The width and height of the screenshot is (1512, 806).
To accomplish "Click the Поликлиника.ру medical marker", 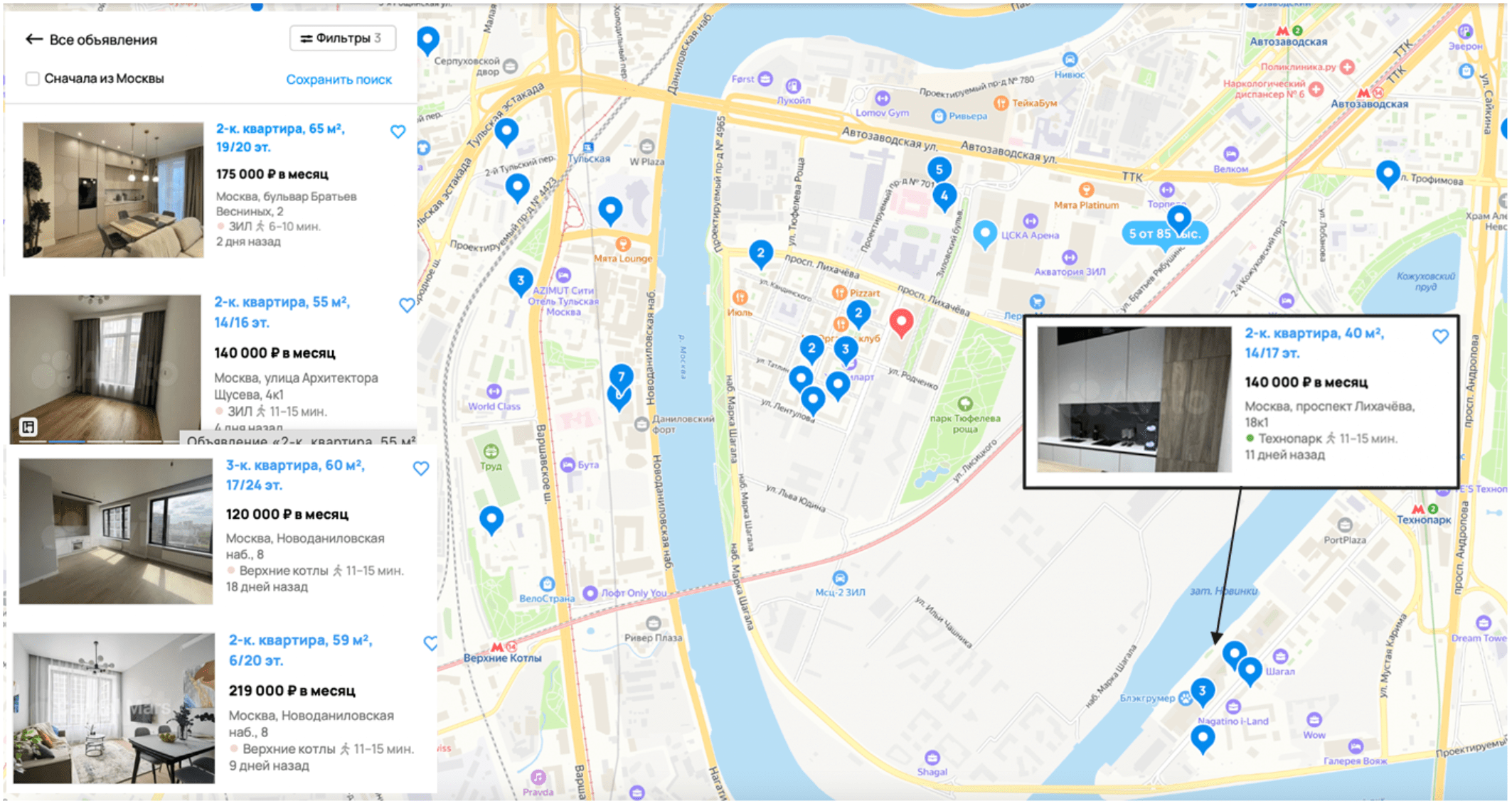I will [1347, 67].
